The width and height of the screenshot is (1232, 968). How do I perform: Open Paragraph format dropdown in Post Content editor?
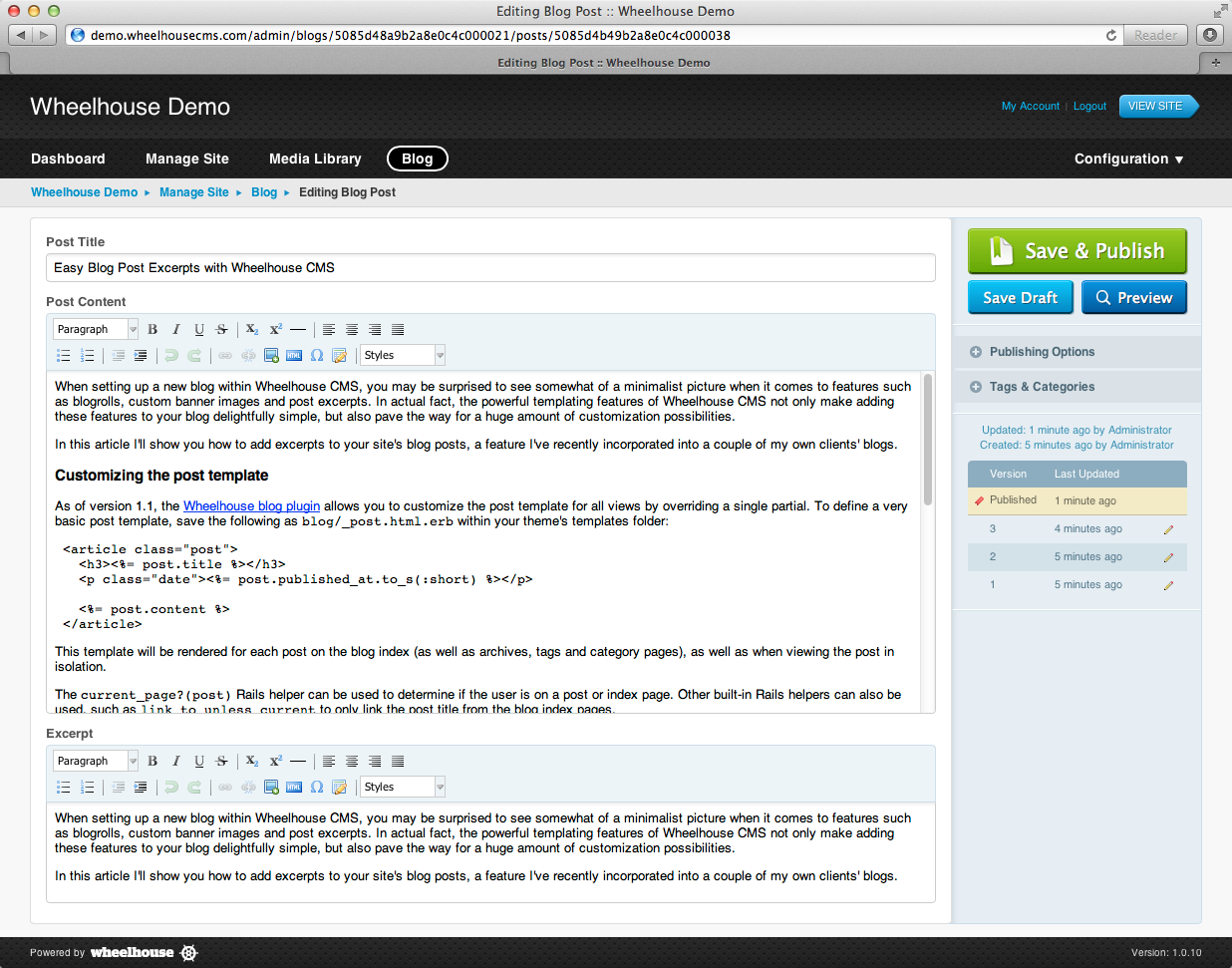[x=96, y=329]
